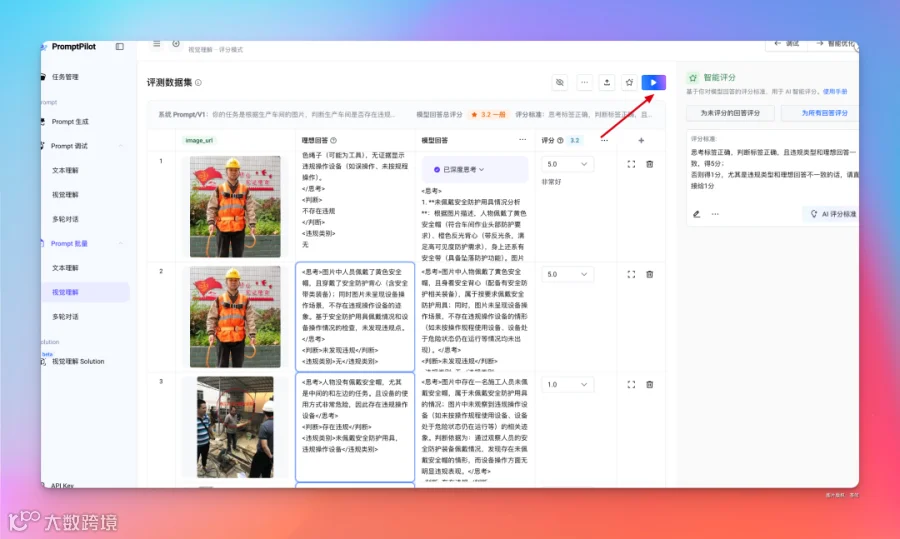Click the upload/export icon in toolbar
The width and height of the screenshot is (900, 539).
[607, 83]
